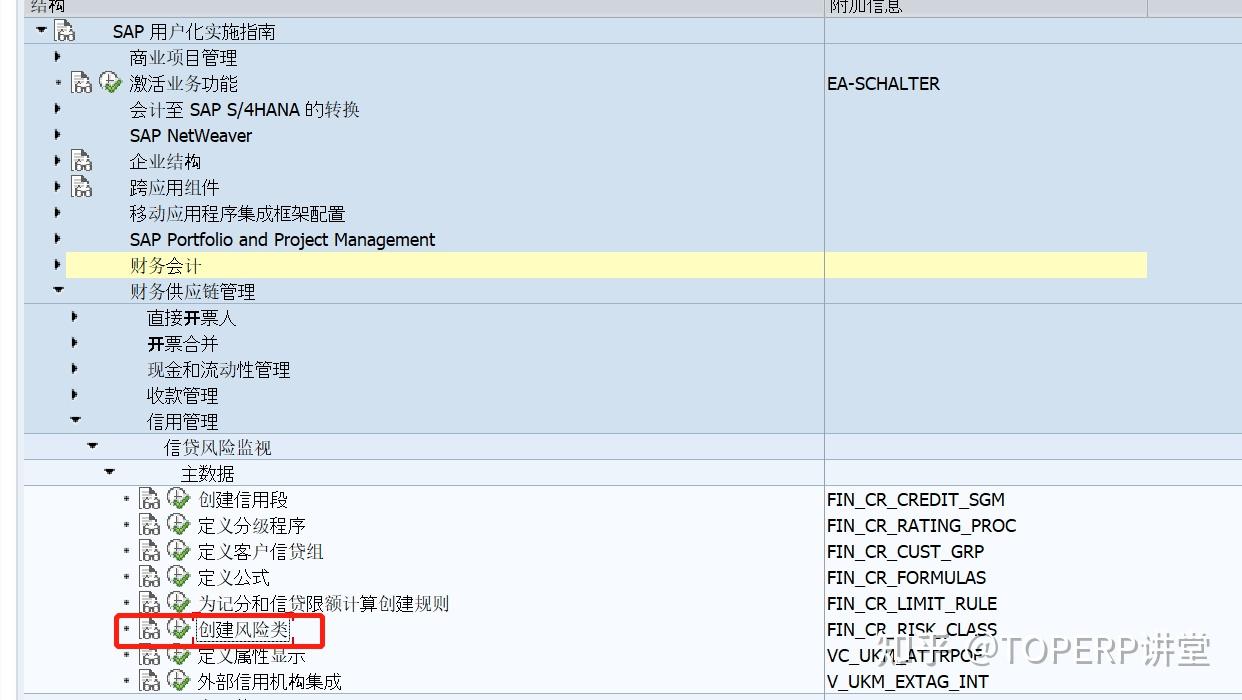Open the 商业项目管理 node
Image resolution: width=1242 pixels, height=700 pixels.
pos(57,58)
